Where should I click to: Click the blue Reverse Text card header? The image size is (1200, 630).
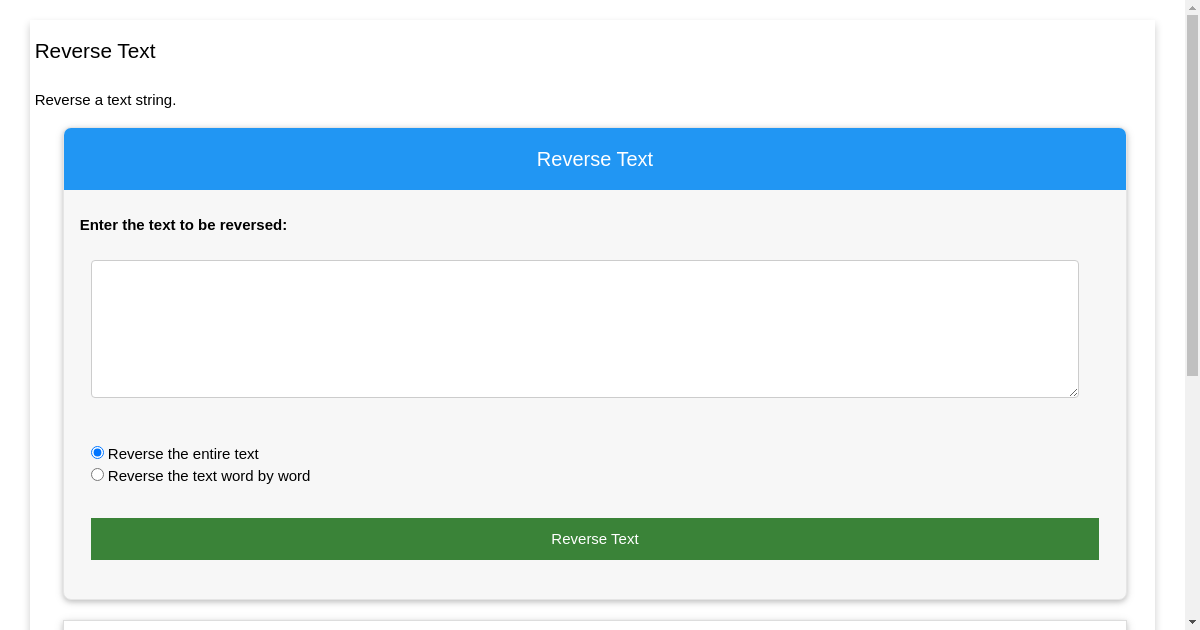pyautogui.click(x=594, y=159)
